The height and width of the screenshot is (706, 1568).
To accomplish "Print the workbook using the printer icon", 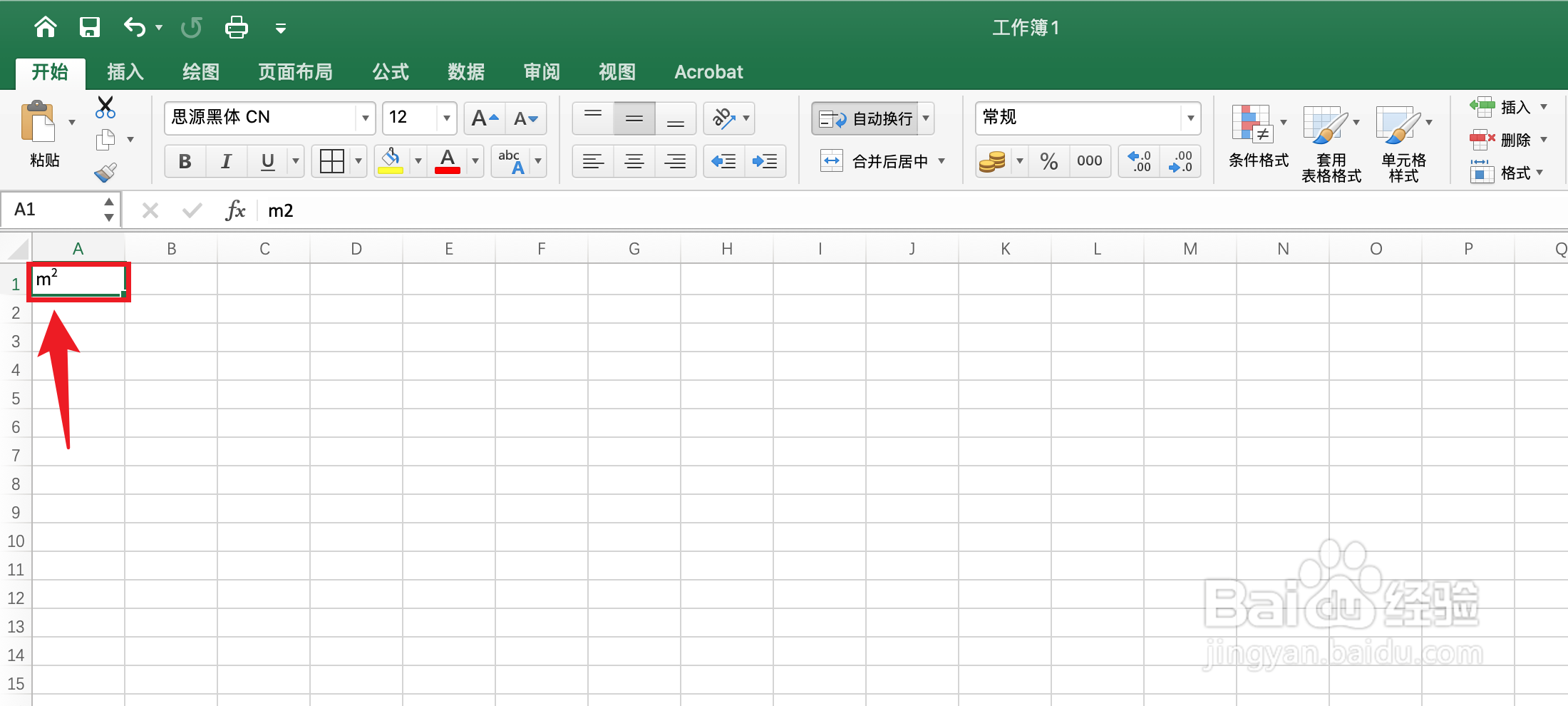I will 237,28.
